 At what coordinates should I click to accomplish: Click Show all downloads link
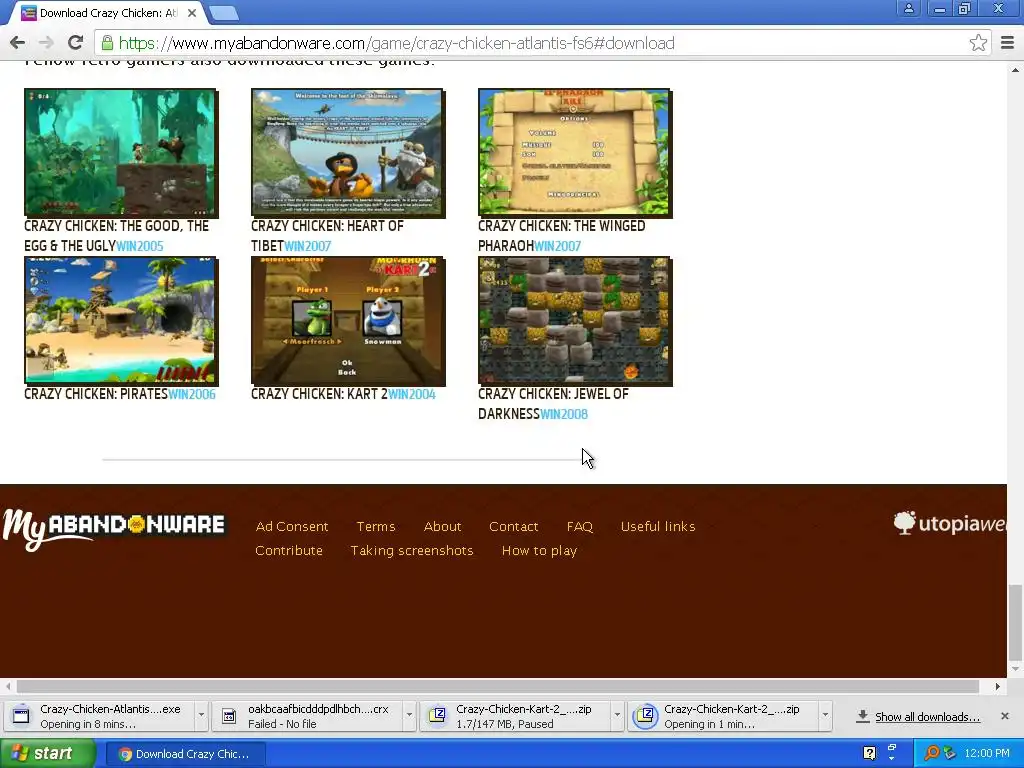927,717
